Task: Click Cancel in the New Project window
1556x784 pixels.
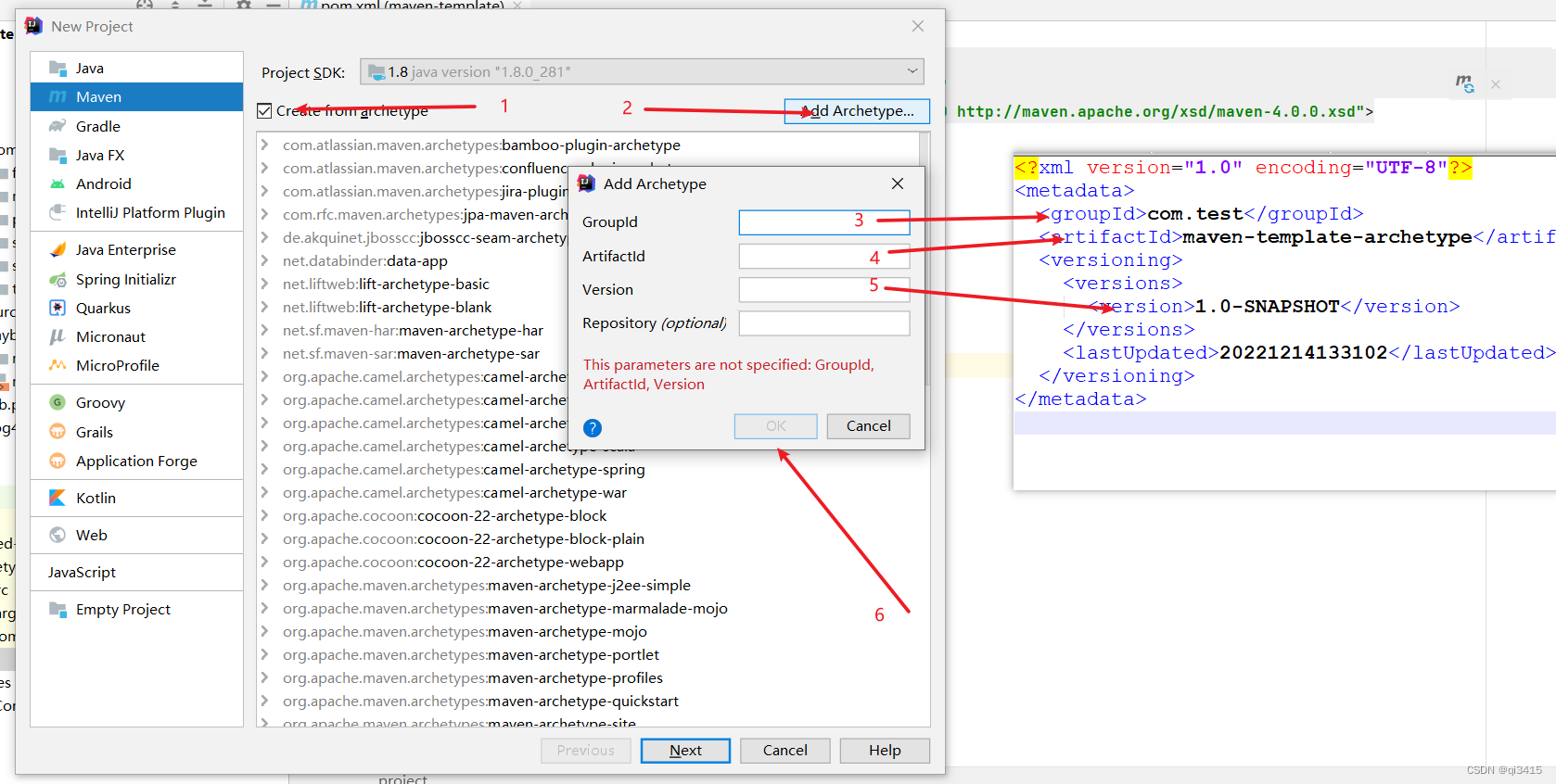Action: pyautogui.click(x=784, y=751)
